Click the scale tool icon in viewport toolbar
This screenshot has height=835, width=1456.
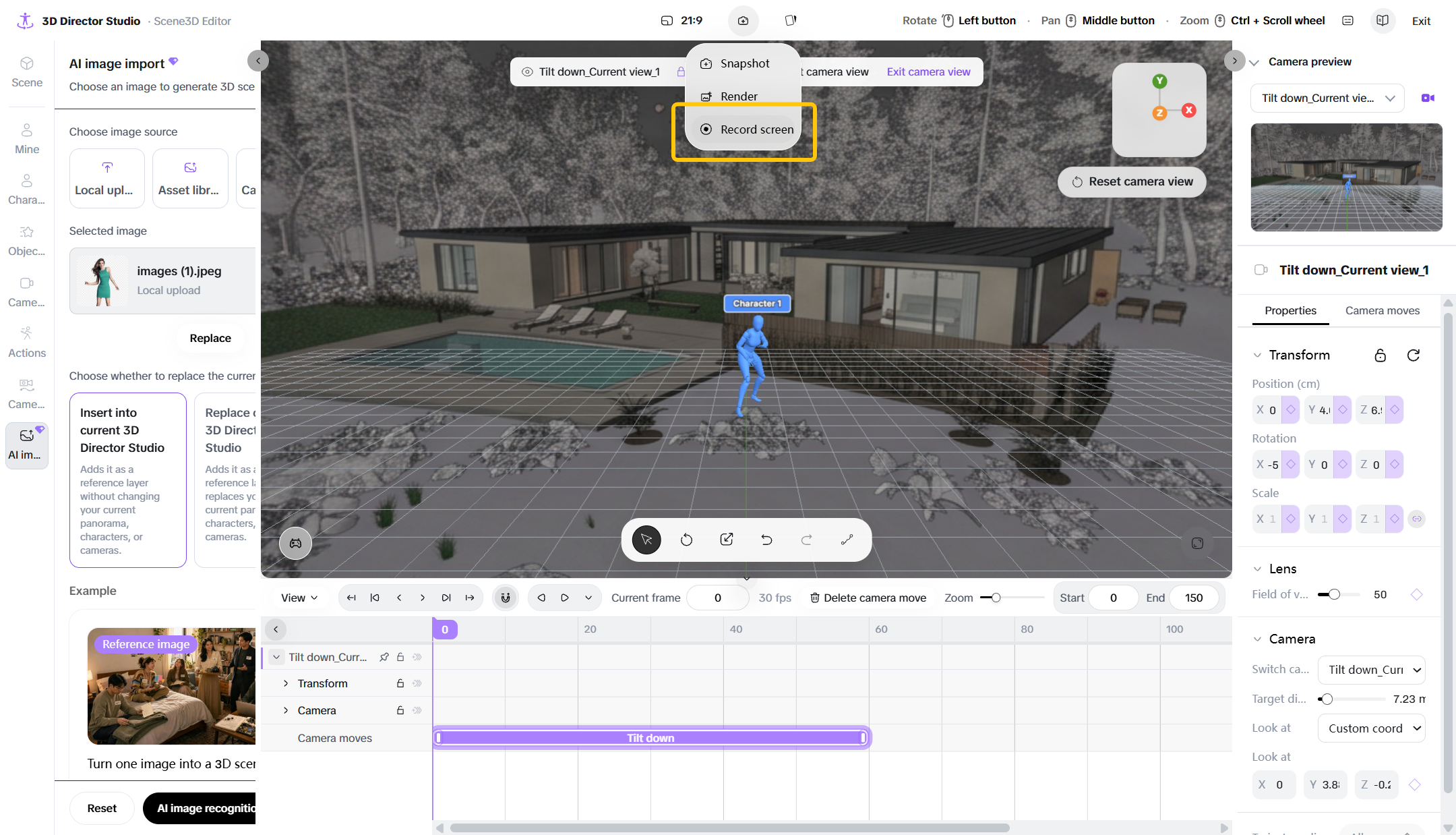[727, 540]
